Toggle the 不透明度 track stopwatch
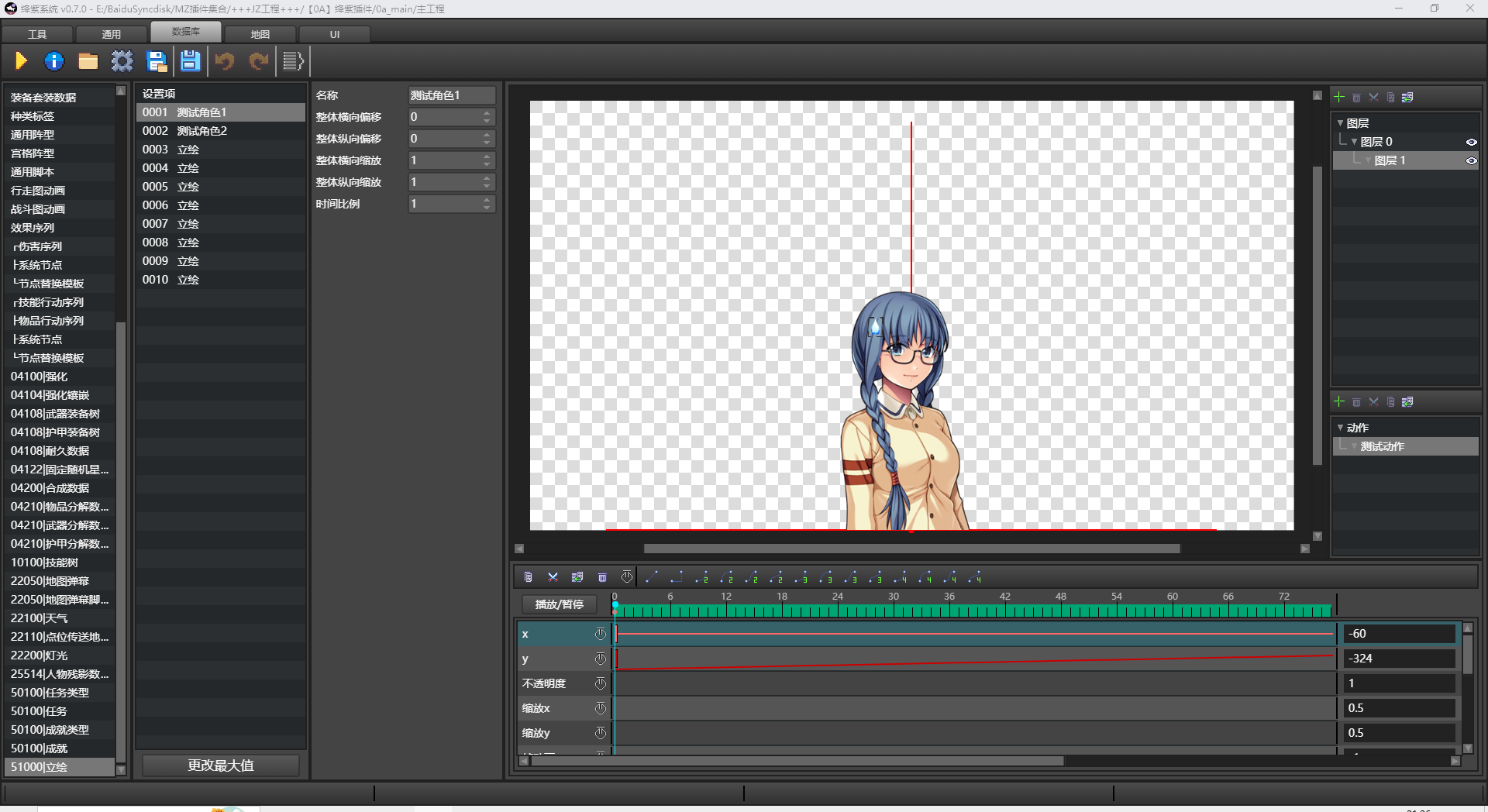Screen dimensions: 1488x812 click(x=601, y=683)
